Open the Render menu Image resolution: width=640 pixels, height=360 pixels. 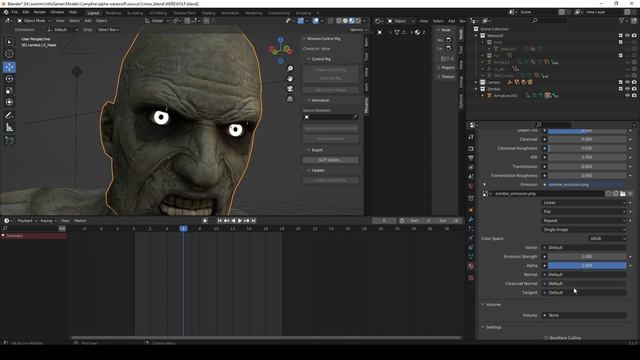(x=40, y=12)
